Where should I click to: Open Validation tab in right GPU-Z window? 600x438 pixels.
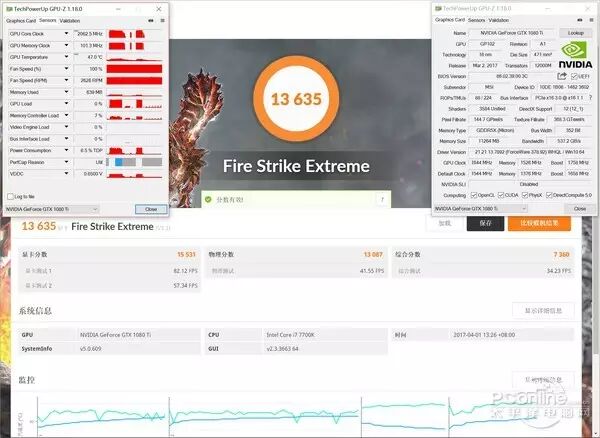click(499, 20)
